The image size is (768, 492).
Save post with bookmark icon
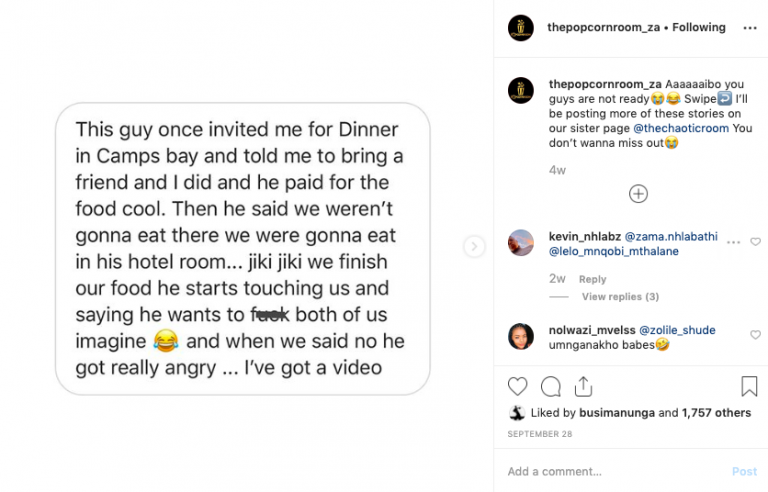pos(749,387)
